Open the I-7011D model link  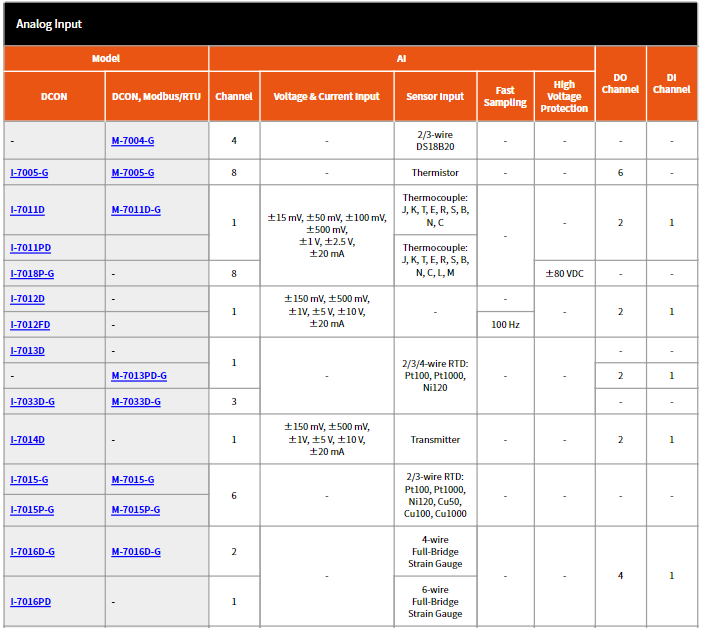27,210
